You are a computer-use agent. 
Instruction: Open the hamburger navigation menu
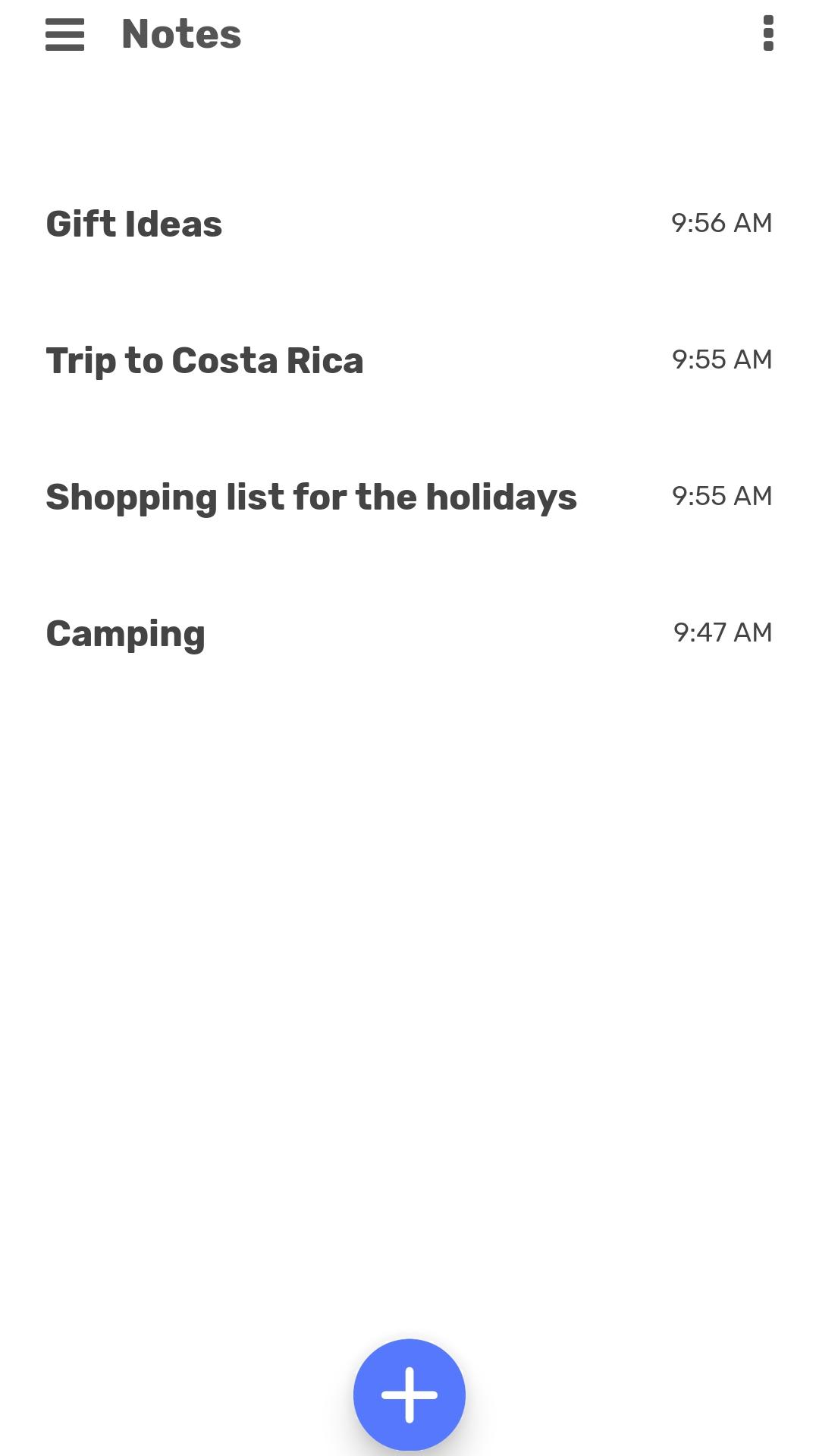tap(64, 34)
